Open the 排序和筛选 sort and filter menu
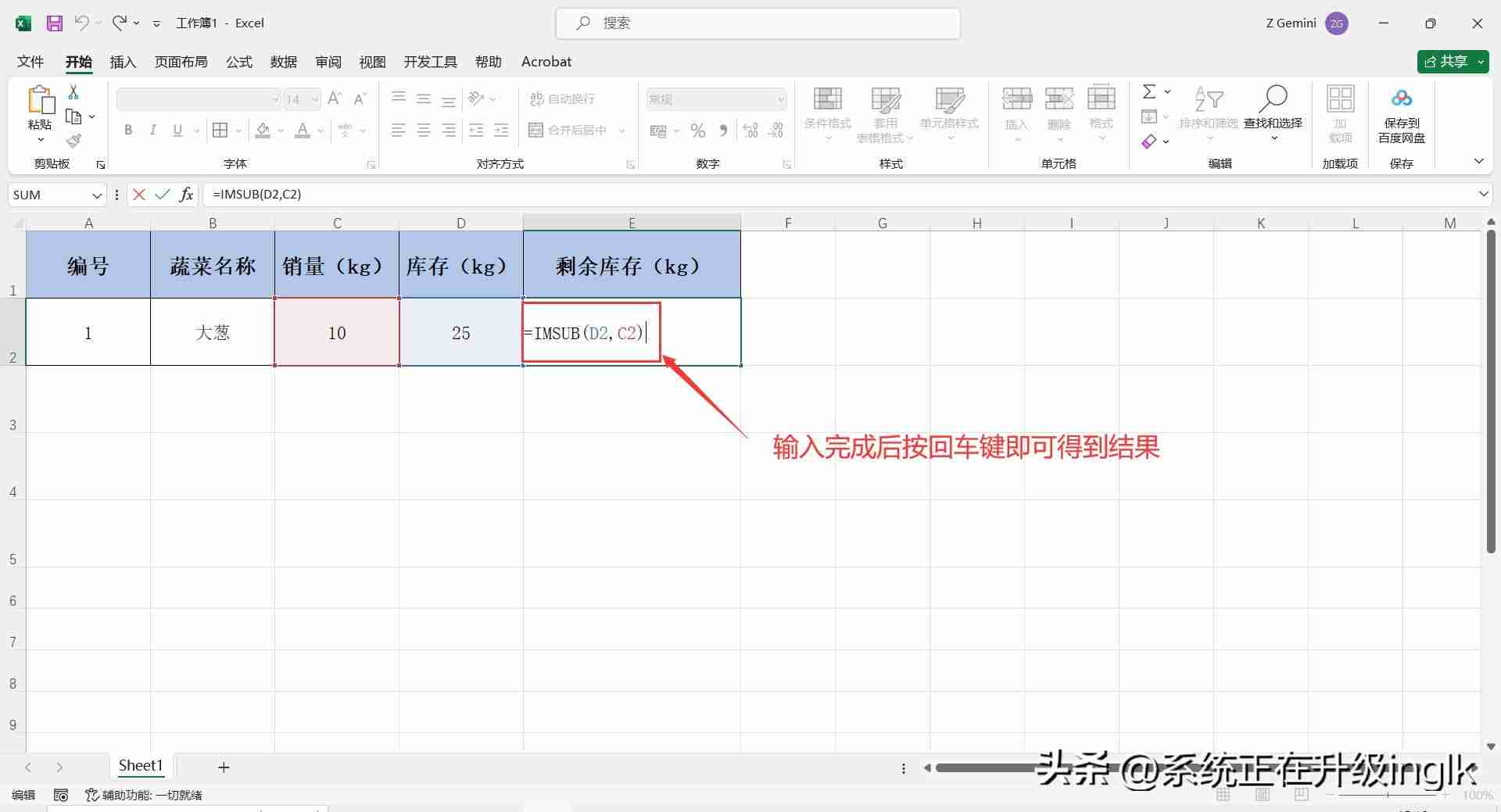The height and width of the screenshot is (812, 1501). click(1209, 114)
